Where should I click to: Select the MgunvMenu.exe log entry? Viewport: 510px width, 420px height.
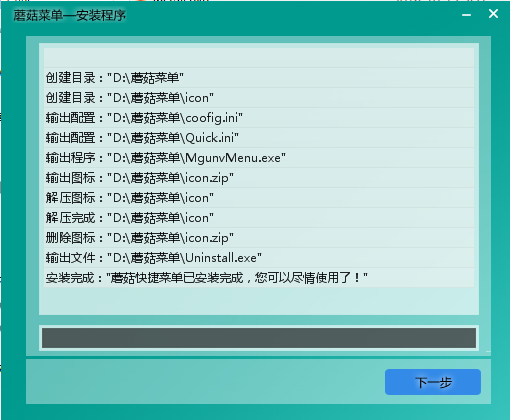(259, 158)
